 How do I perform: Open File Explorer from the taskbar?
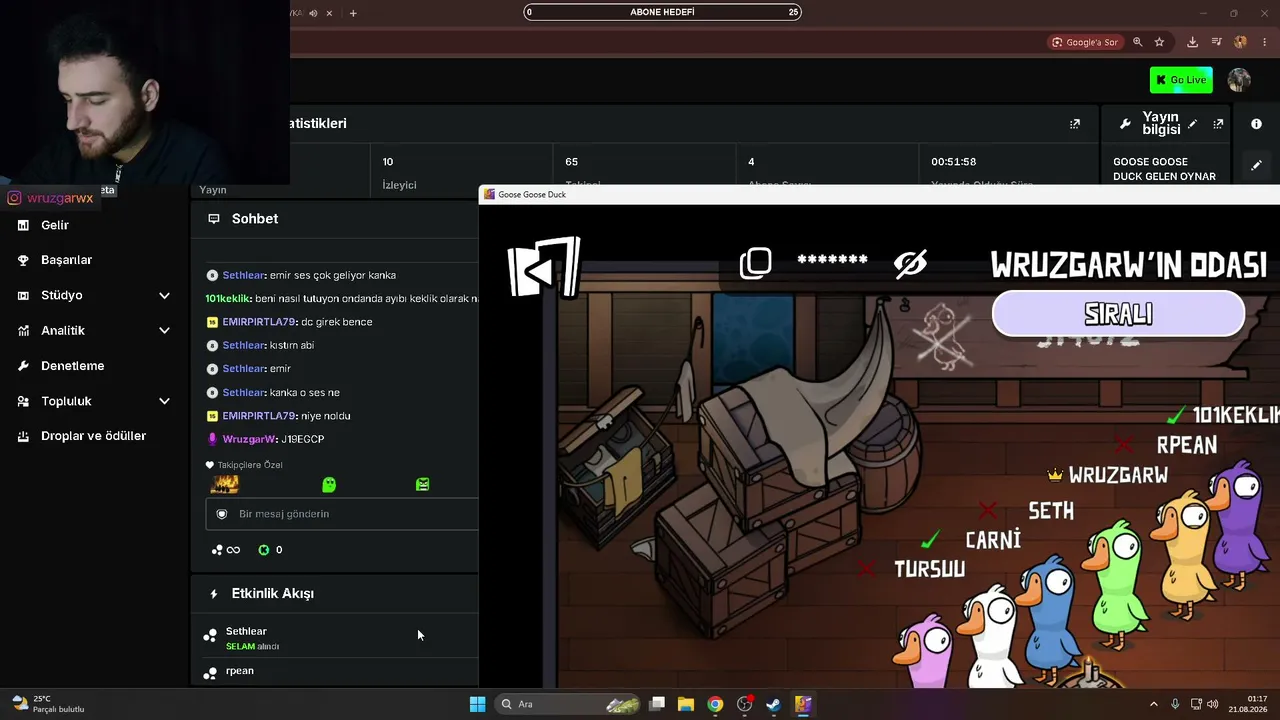point(686,704)
